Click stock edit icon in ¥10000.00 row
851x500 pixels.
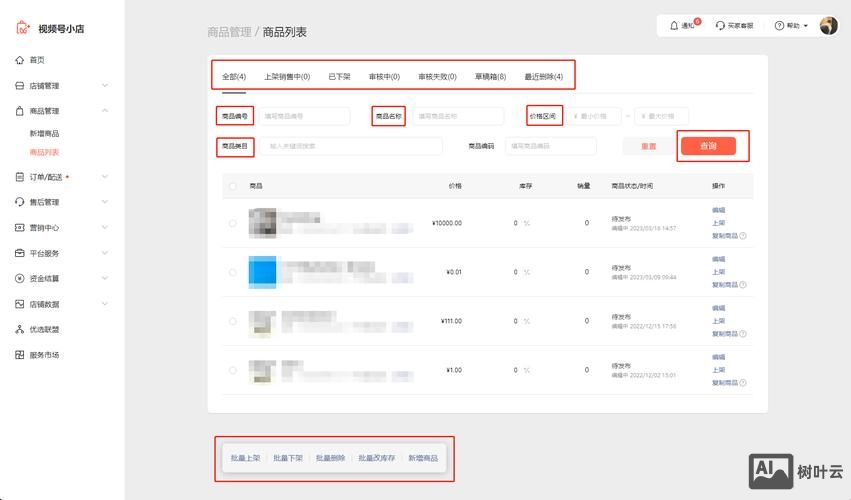[526, 223]
